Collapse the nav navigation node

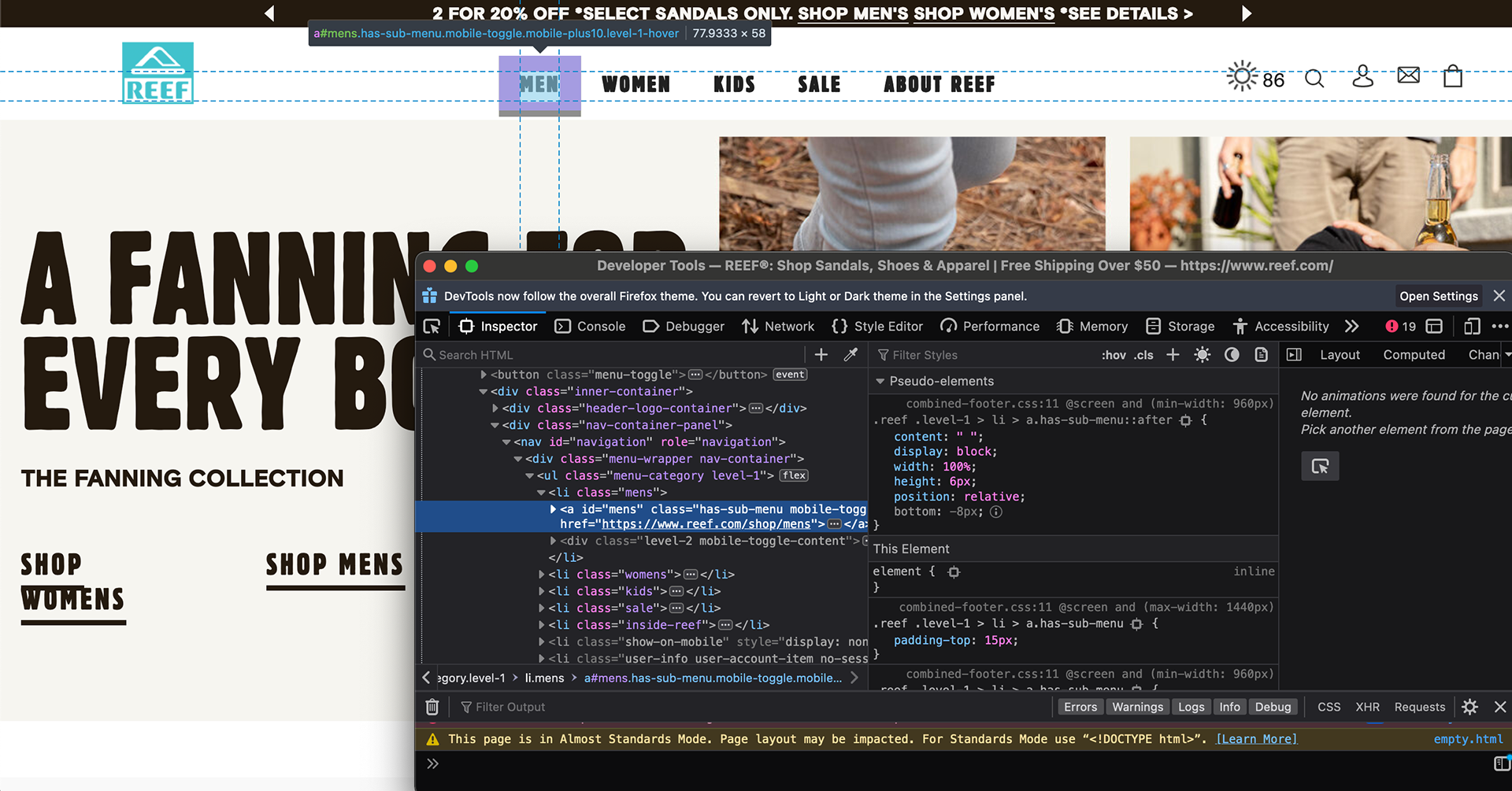pos(506,442)
